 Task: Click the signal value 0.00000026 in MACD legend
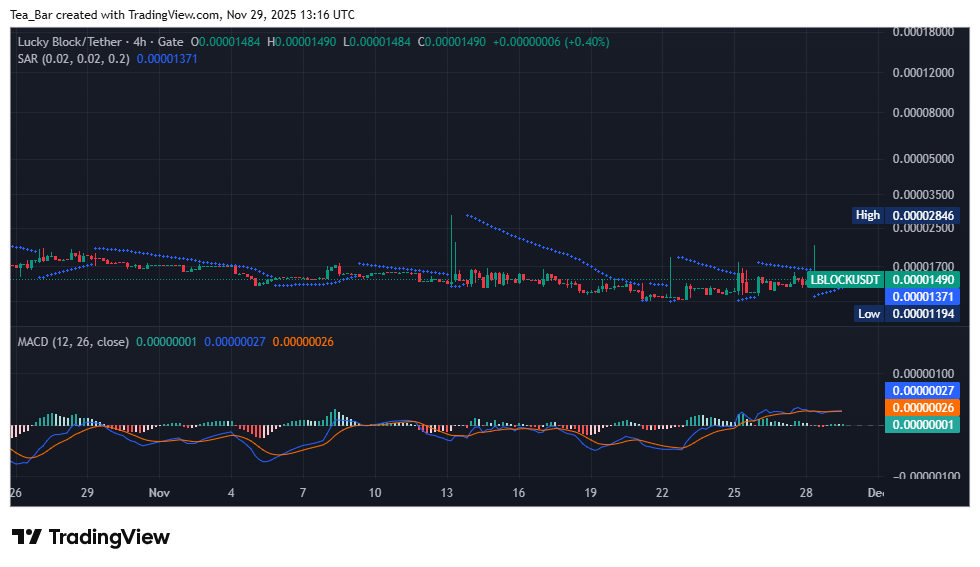[x=303, y=342]
